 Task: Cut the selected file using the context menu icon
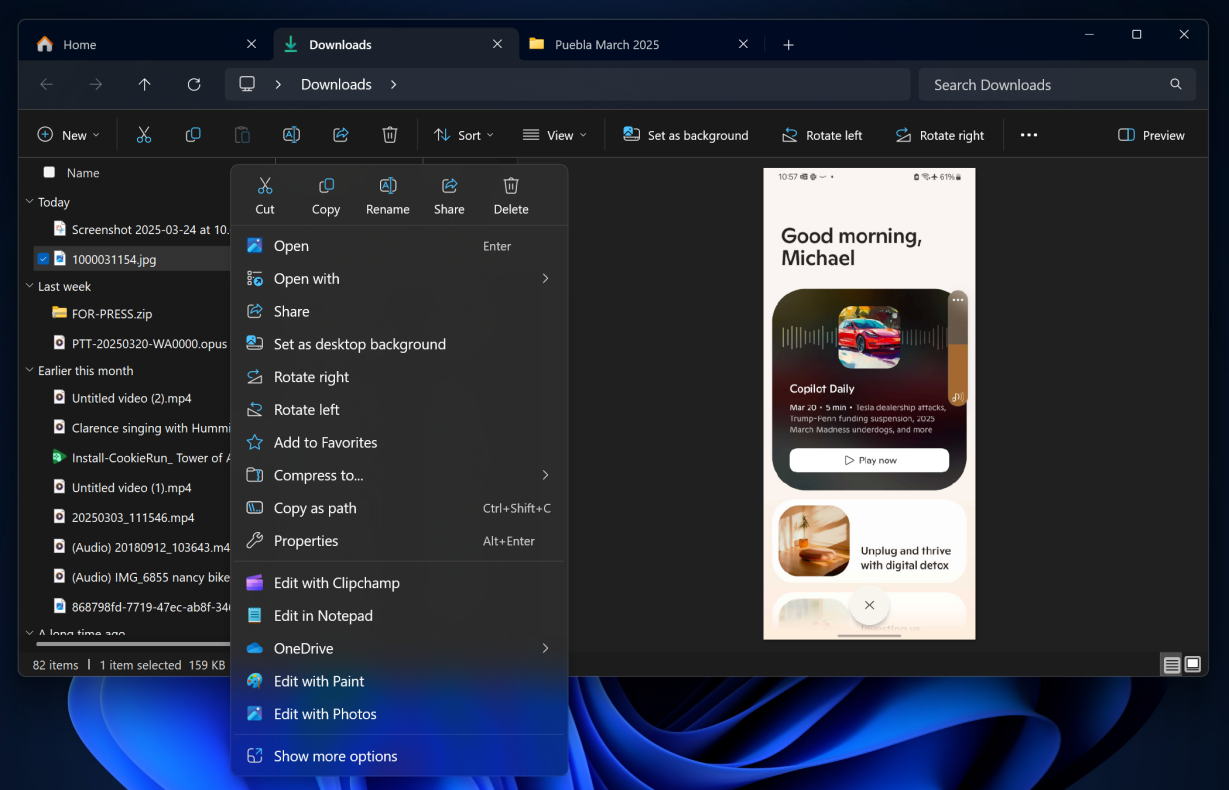coord(265,195)
